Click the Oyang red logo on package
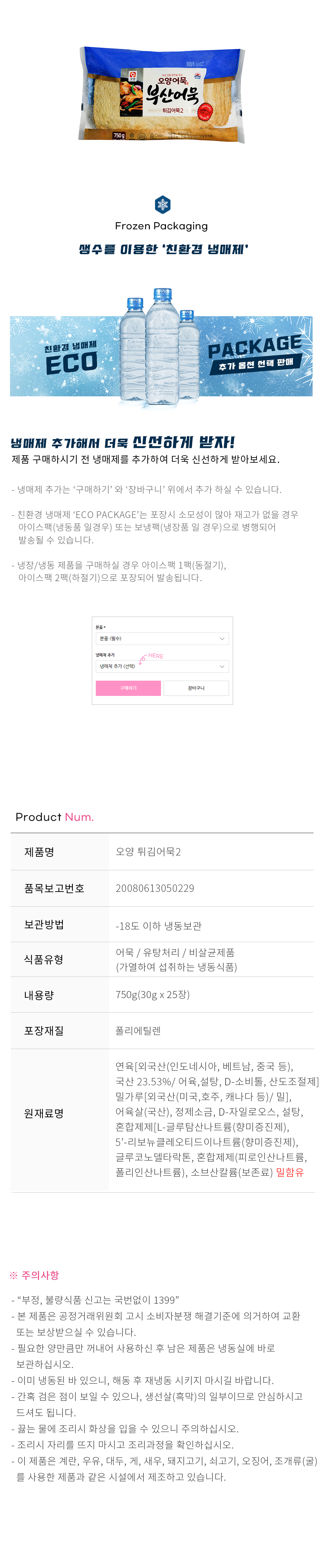 [x=132, y=75]
